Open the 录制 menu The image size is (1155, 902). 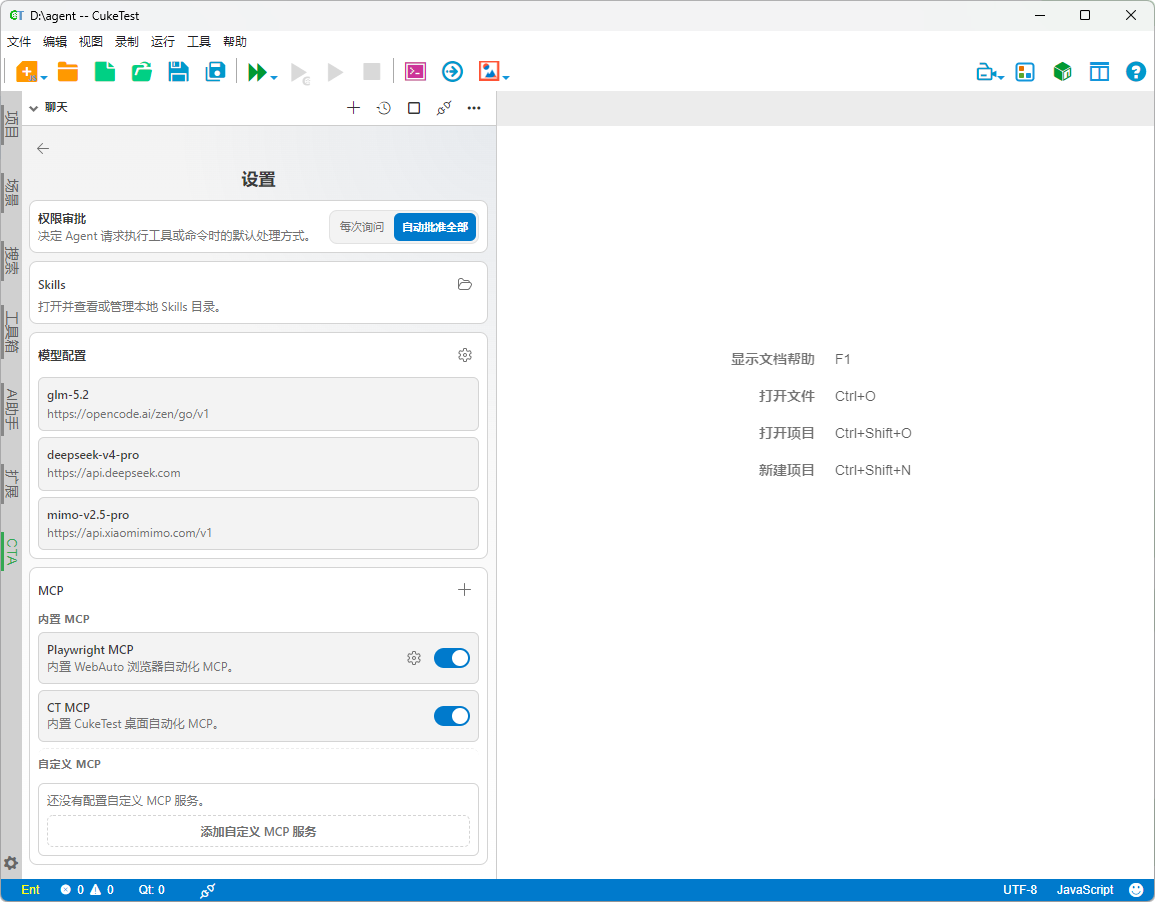(127, 42)
